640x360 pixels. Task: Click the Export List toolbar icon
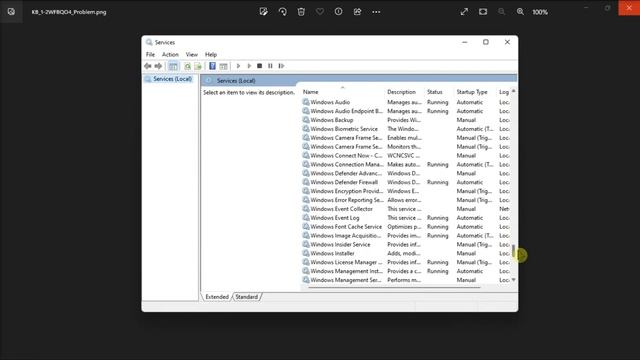198,66
